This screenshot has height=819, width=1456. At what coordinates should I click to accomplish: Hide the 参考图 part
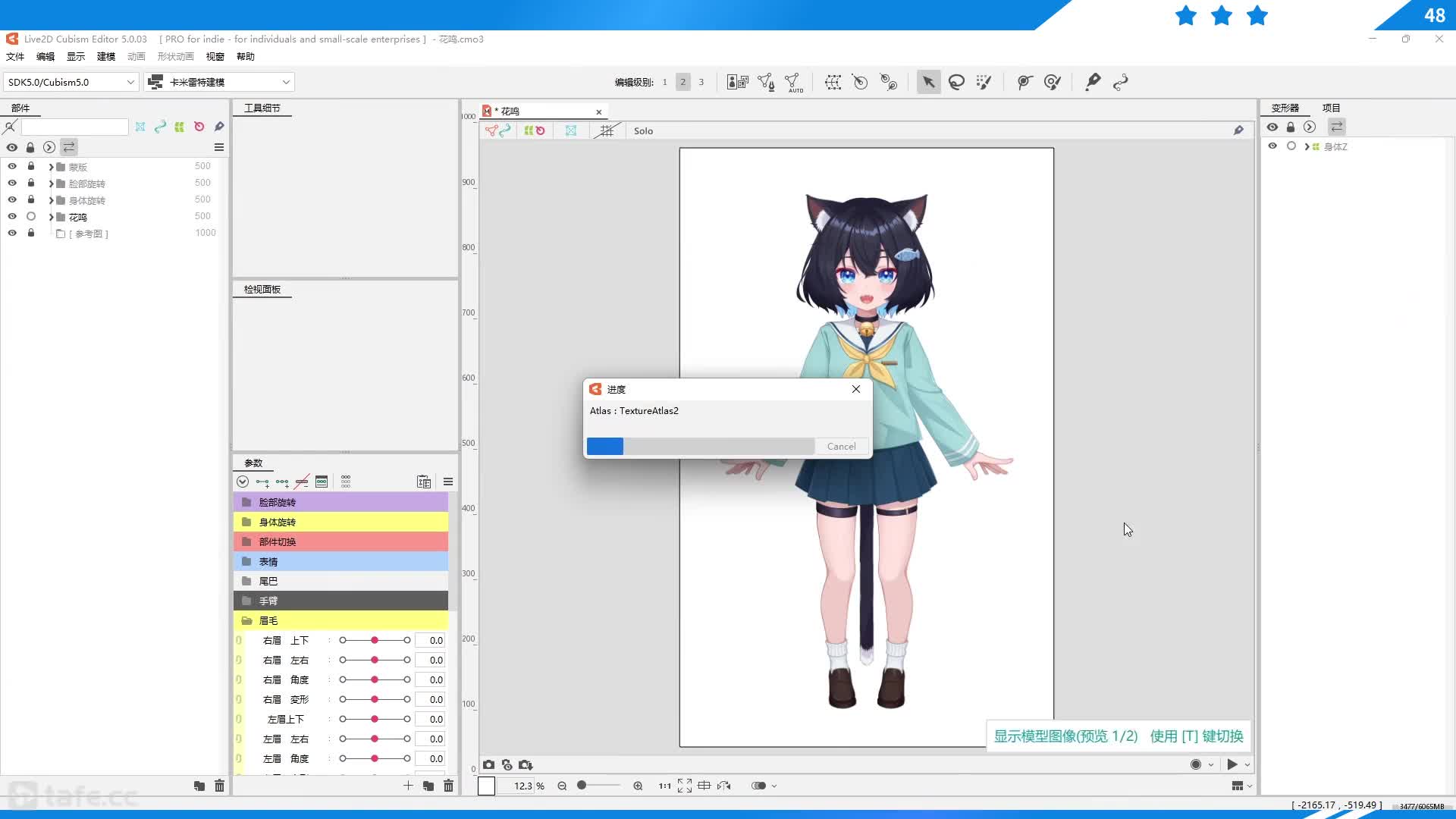(12, 233)
